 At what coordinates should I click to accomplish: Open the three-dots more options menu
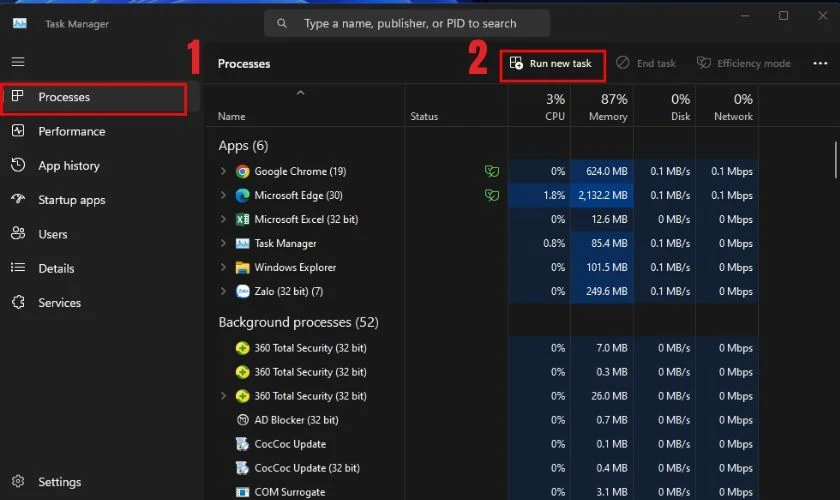tap(820, 63)
